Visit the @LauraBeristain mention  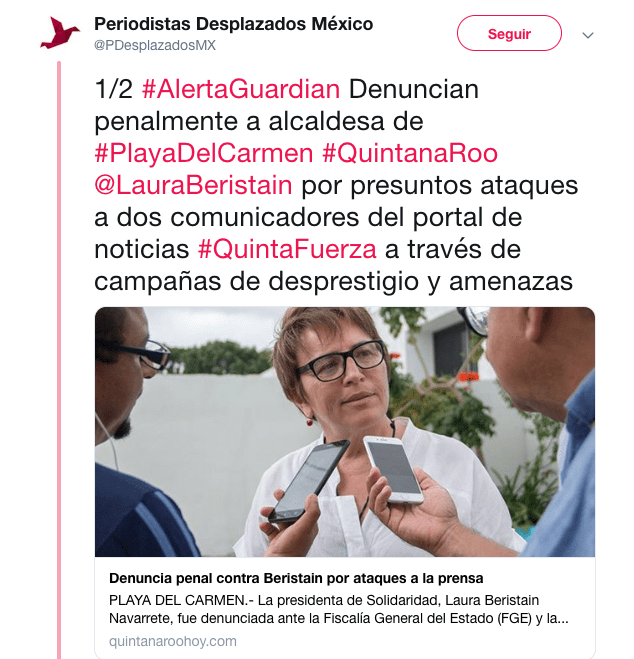click(x=193, y=185)
